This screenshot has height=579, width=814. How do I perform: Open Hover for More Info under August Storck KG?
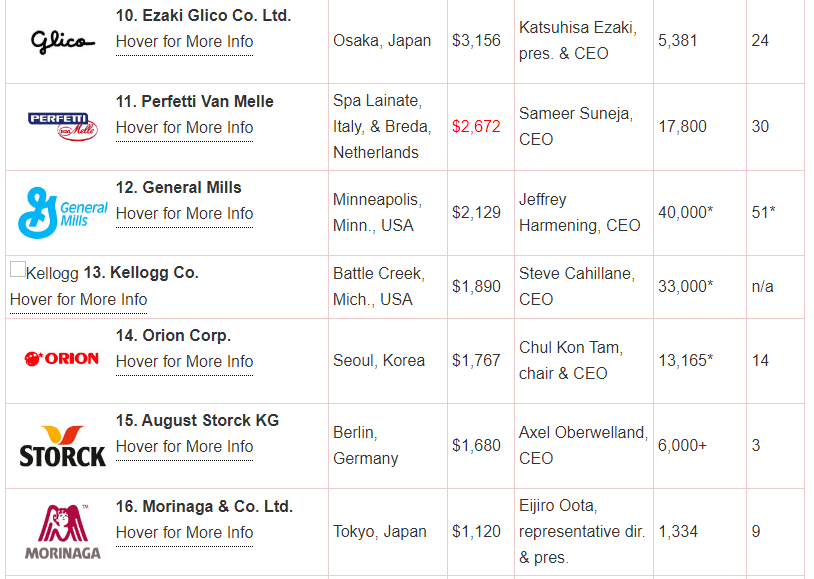coord(184,447)
